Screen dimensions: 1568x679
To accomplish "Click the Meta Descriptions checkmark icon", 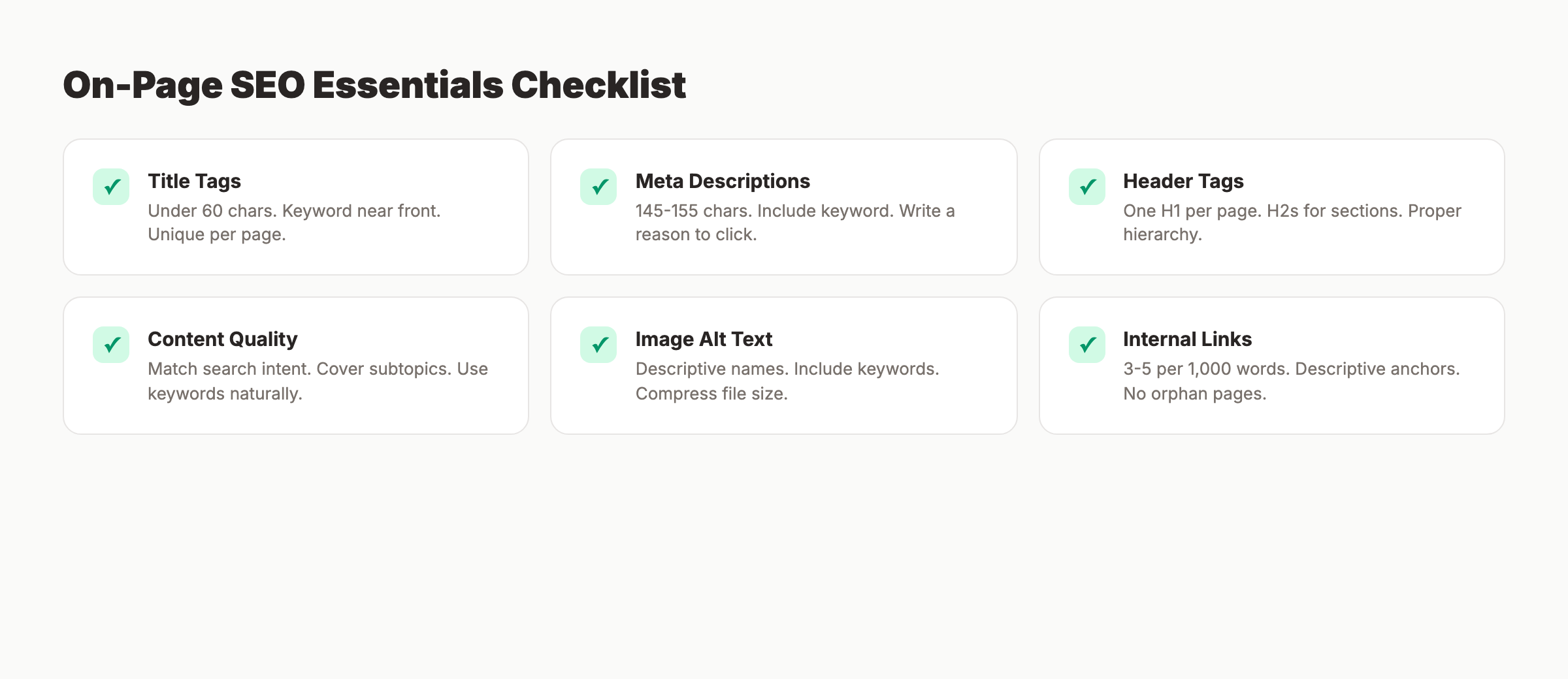I will [598, 187].
